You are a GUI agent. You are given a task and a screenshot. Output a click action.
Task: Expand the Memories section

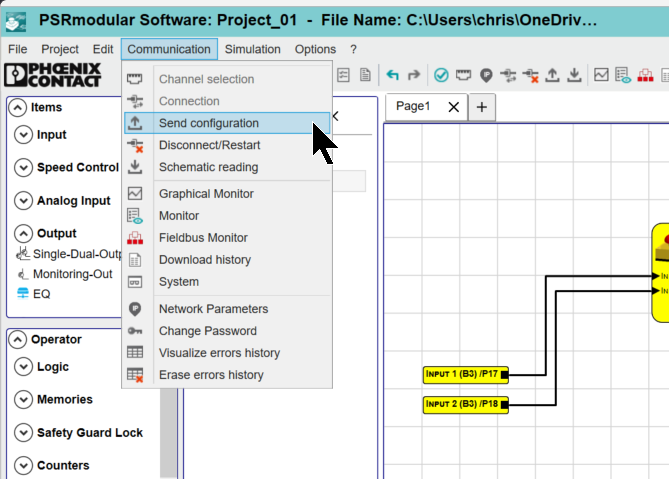click(23, 400)
